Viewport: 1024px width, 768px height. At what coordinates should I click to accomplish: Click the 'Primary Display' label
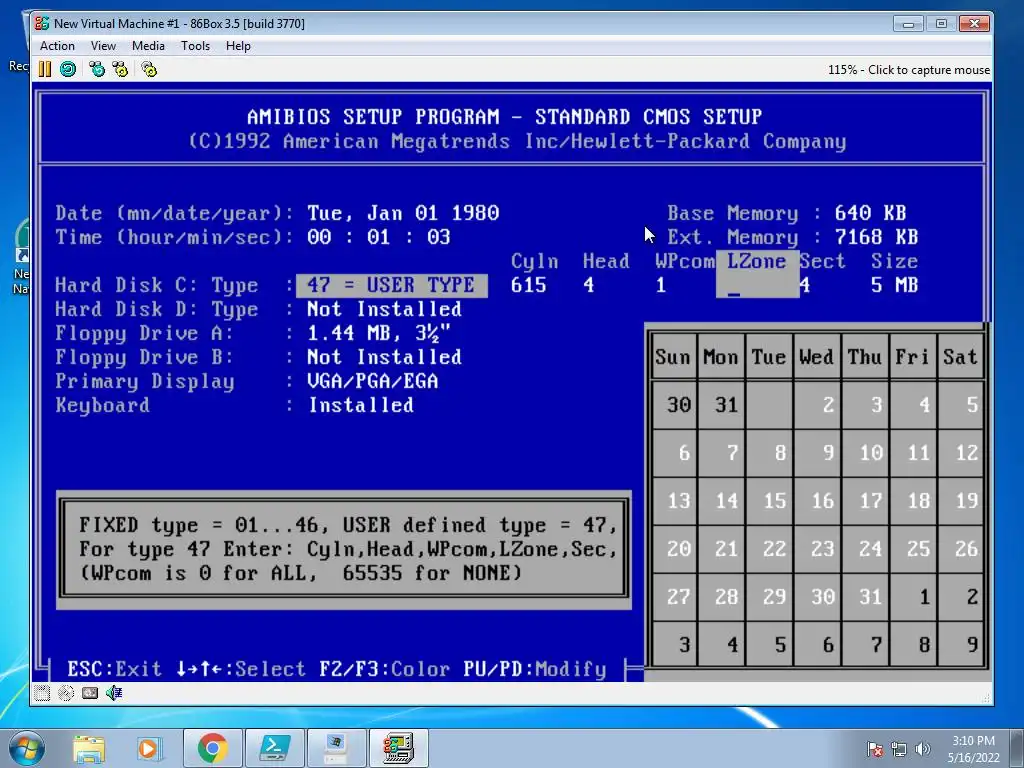pos(144,381)
